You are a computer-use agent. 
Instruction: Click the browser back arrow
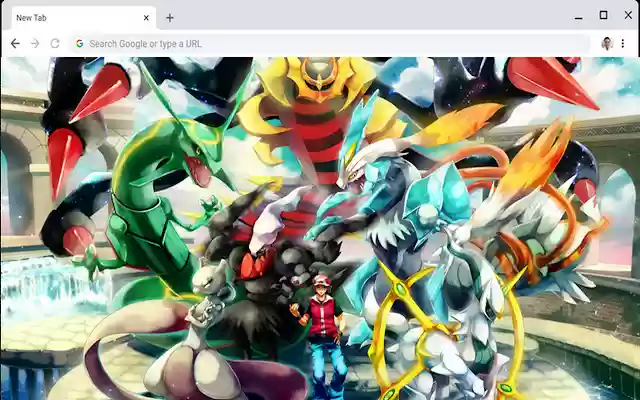click(15, 43)
